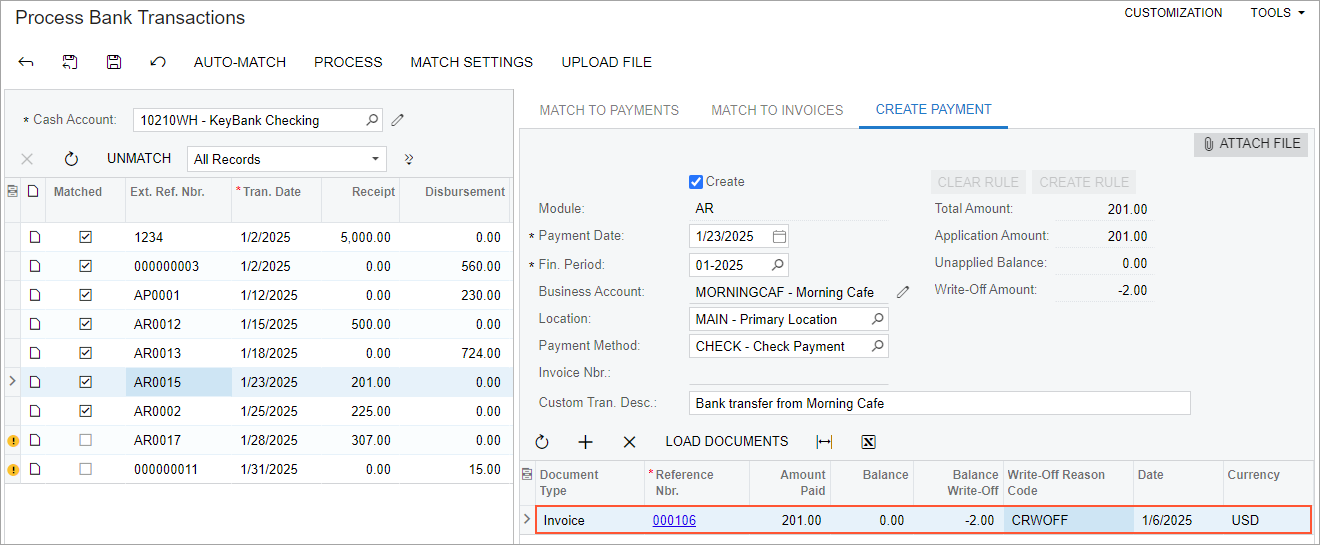Click the Auto-Match button
1320x545 pixels.
click(x=240, y=62)
